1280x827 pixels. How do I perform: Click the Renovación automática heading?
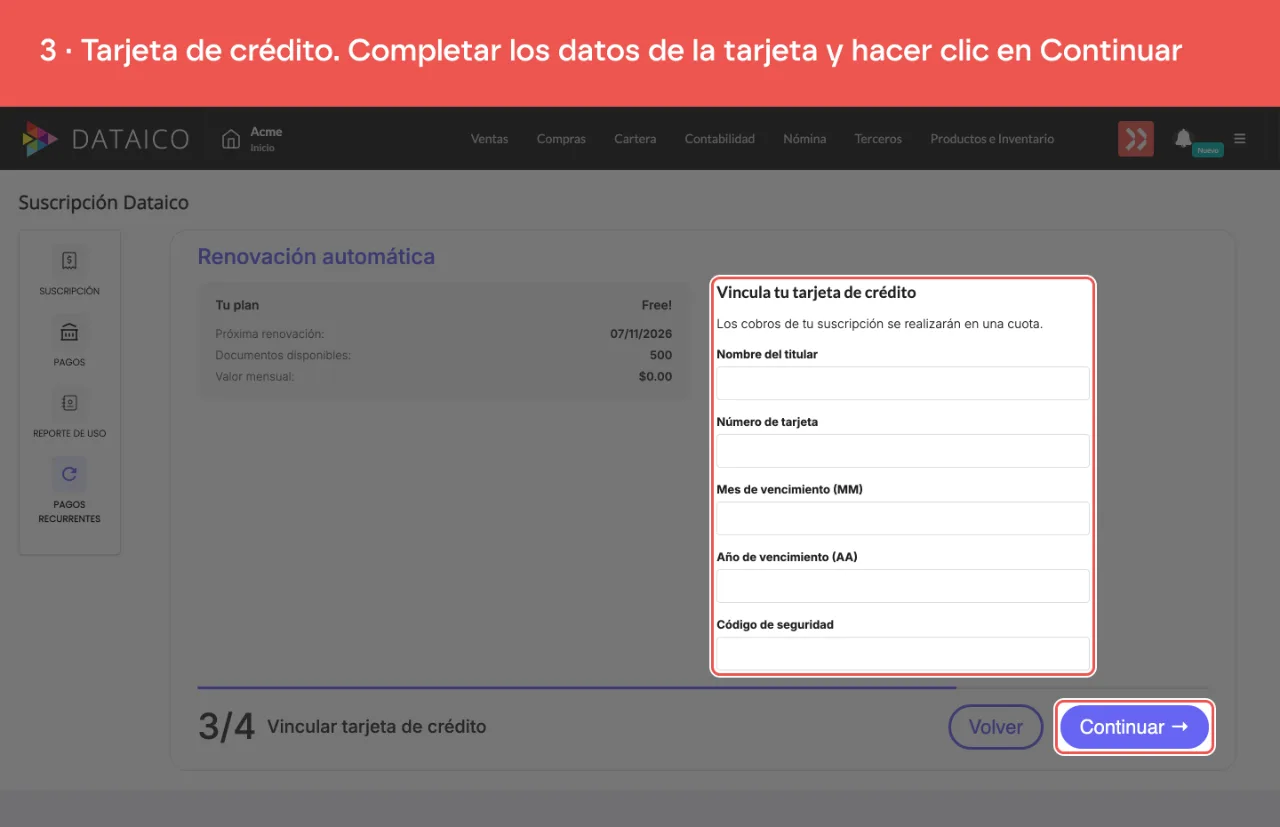pyautogui.click(x=316, y=257)
